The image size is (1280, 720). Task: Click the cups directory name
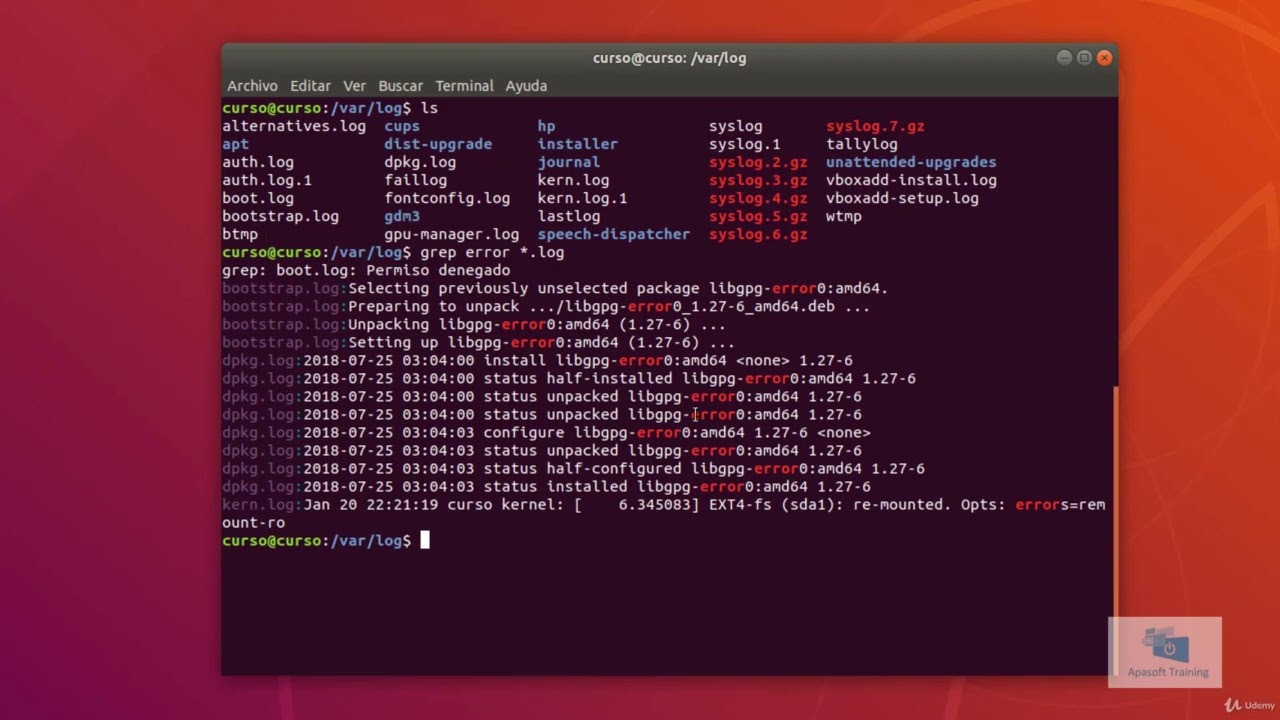point(402,126)
